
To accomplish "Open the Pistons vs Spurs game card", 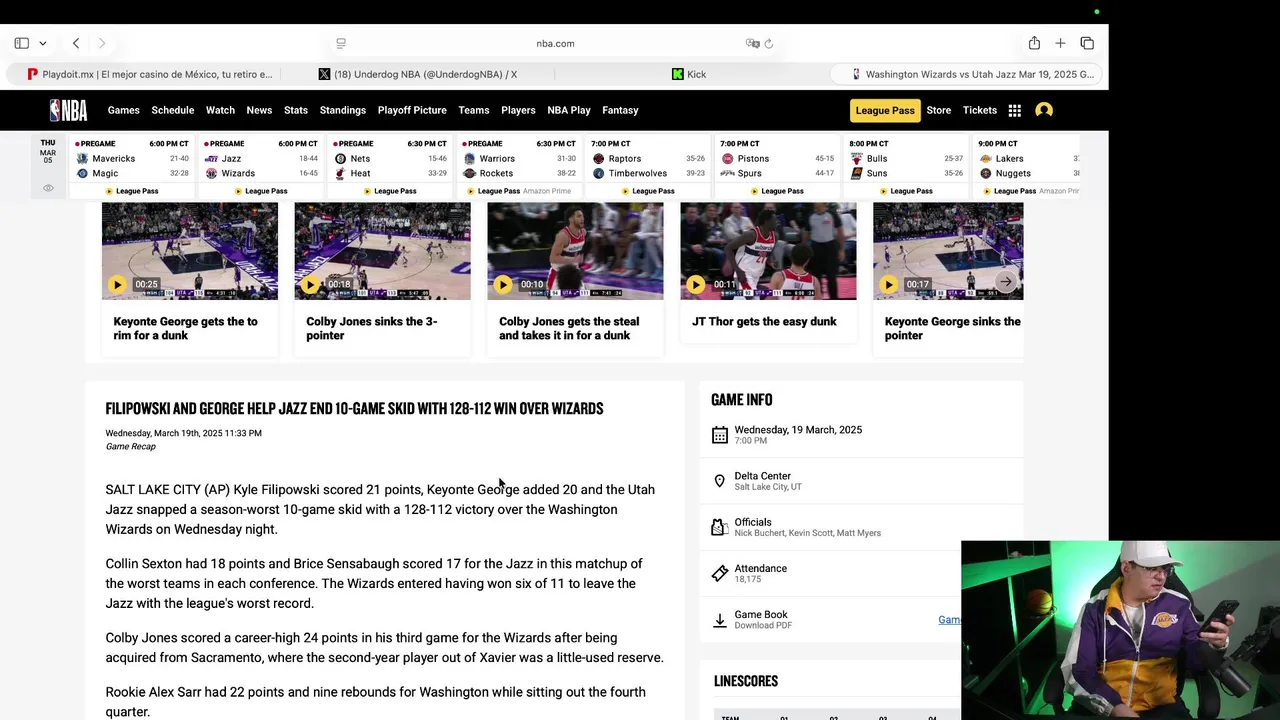I will tap(777, 166).
